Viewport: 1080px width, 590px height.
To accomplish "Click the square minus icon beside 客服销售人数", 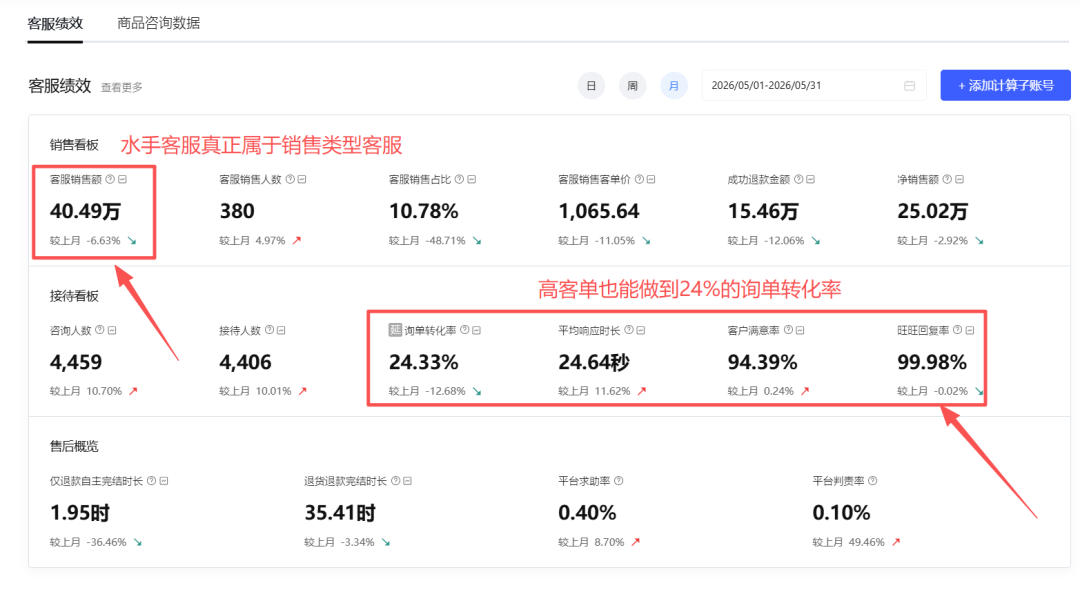I will [302, 179].
